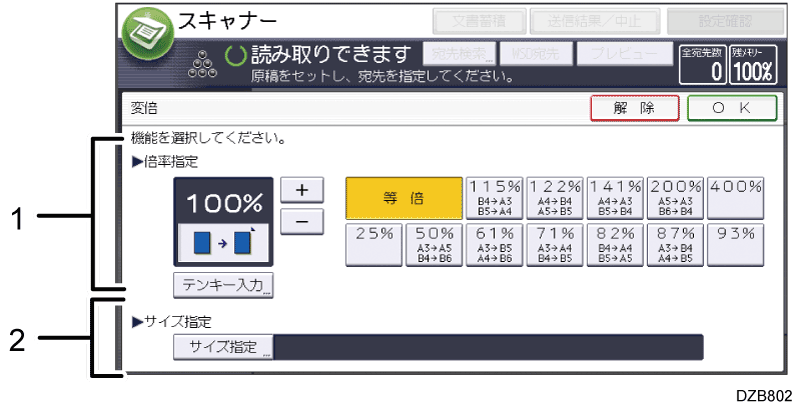Click the original-to-copy page icon under 100%
Image resolution: width=792 pixels, height=407 pixels.
coord(223,243)
